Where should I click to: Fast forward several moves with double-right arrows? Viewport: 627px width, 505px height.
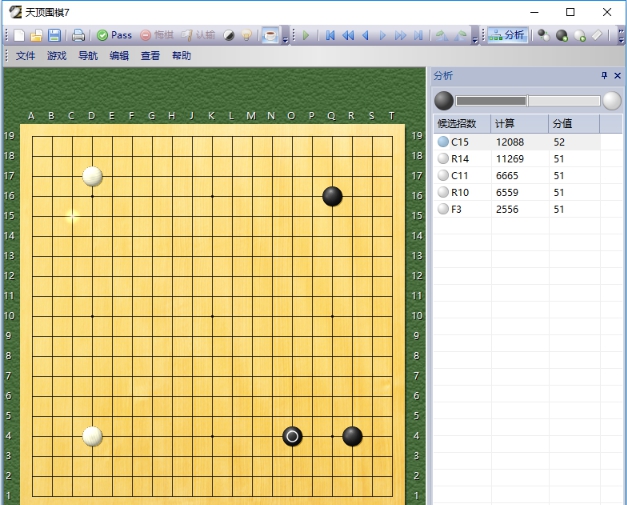(x=400, y=36)
